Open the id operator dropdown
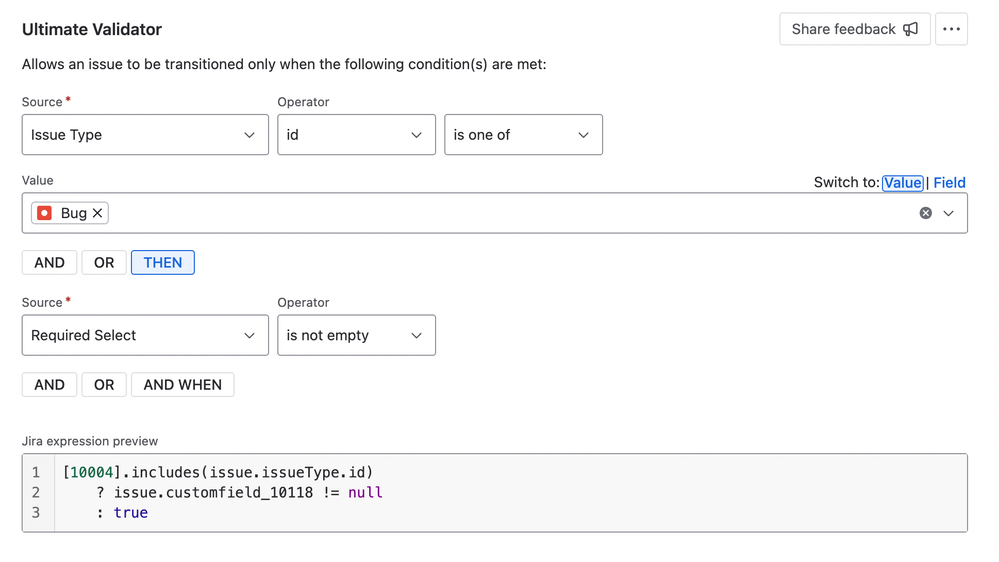Screen dimensions: 999x562 [356, 135]
